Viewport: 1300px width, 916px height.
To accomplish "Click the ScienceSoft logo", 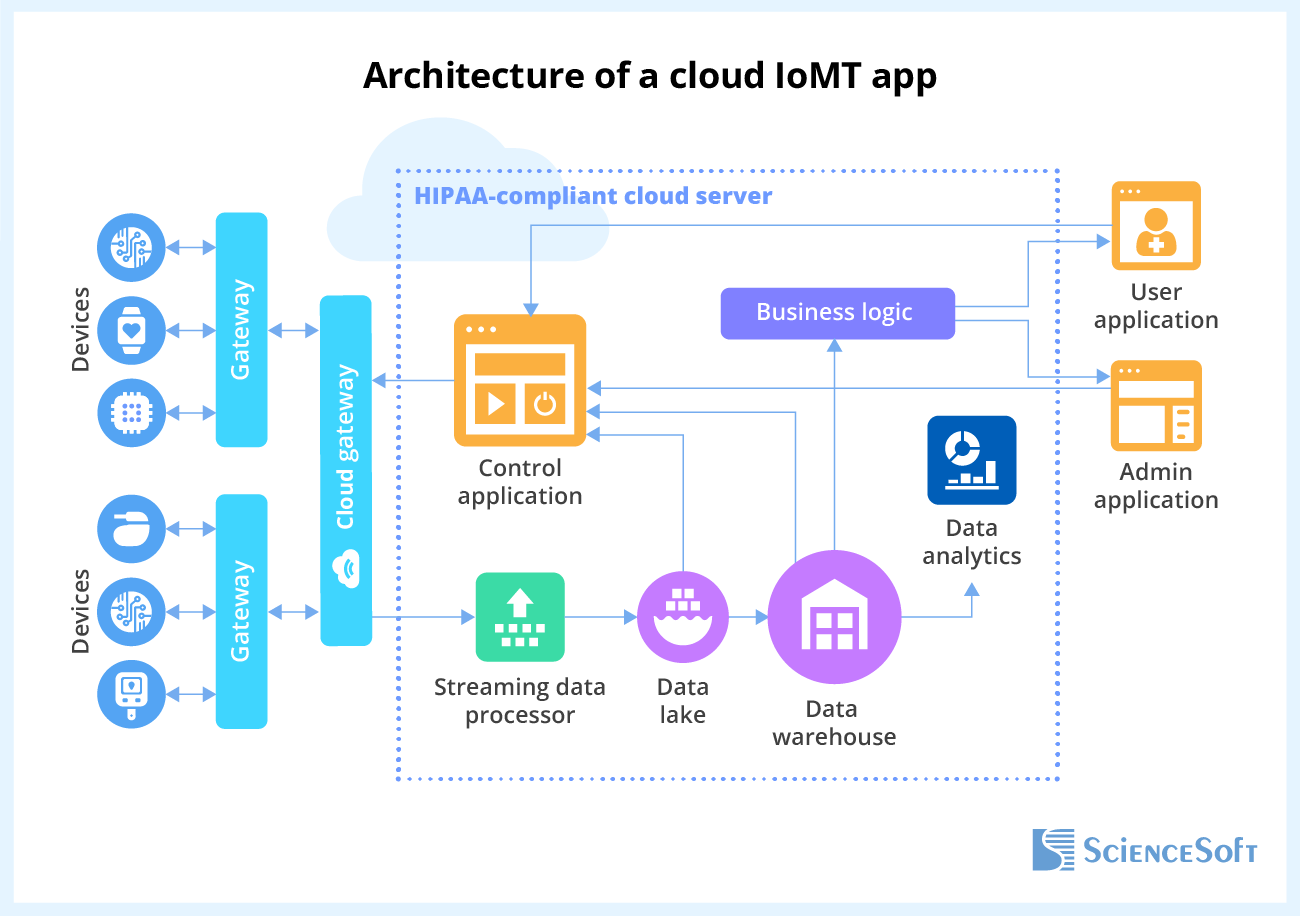I will [1144, 851].
